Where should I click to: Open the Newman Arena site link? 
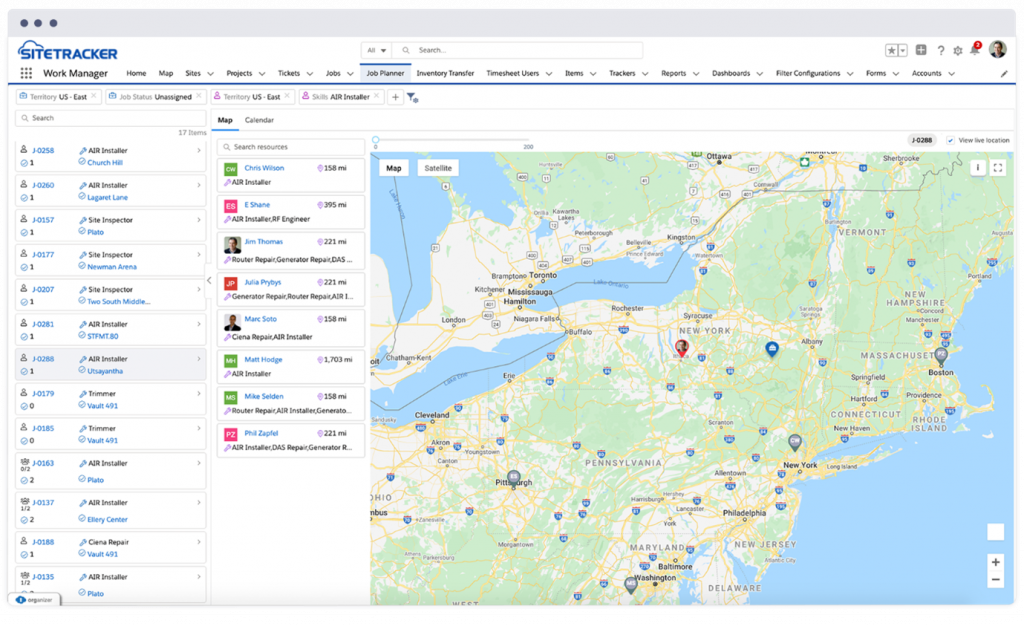[x=112, y=266]
